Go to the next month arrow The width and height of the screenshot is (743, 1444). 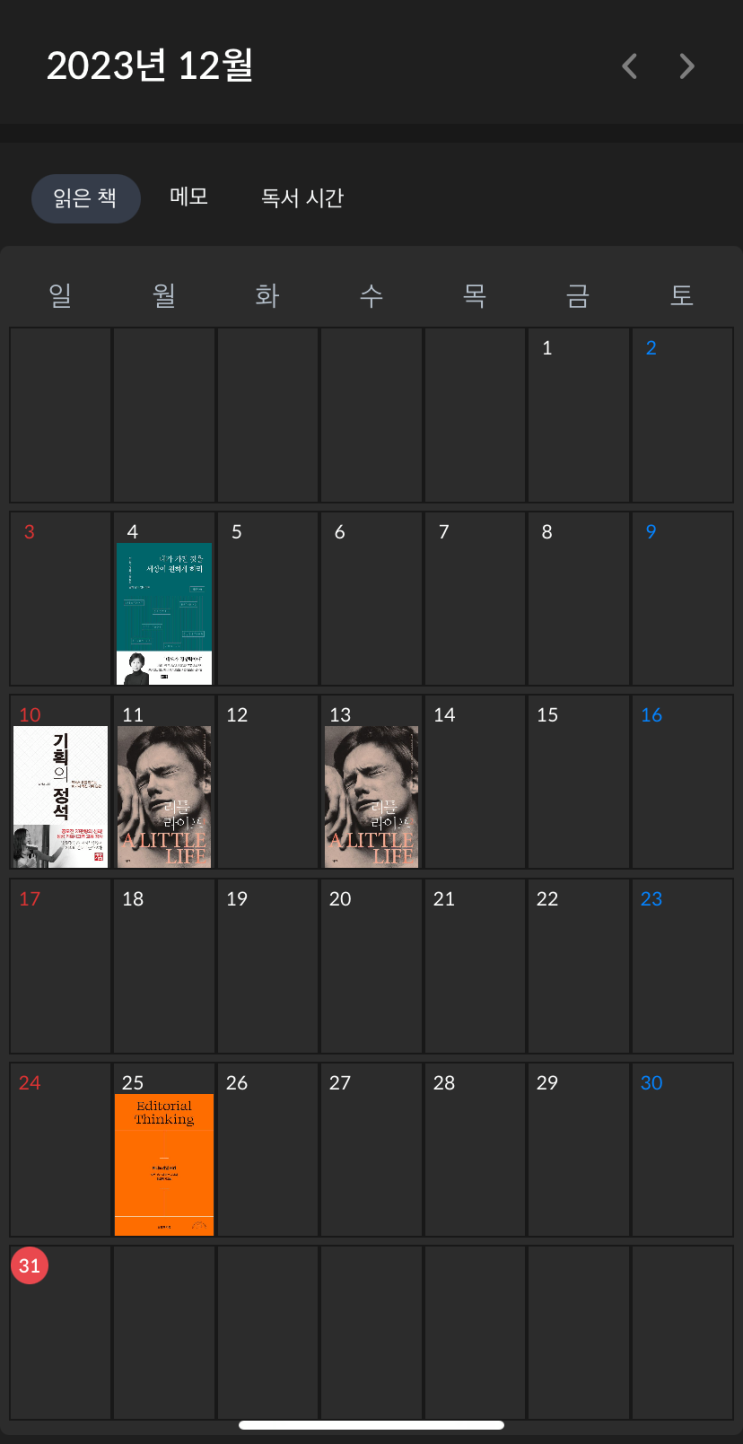[687, 66]
